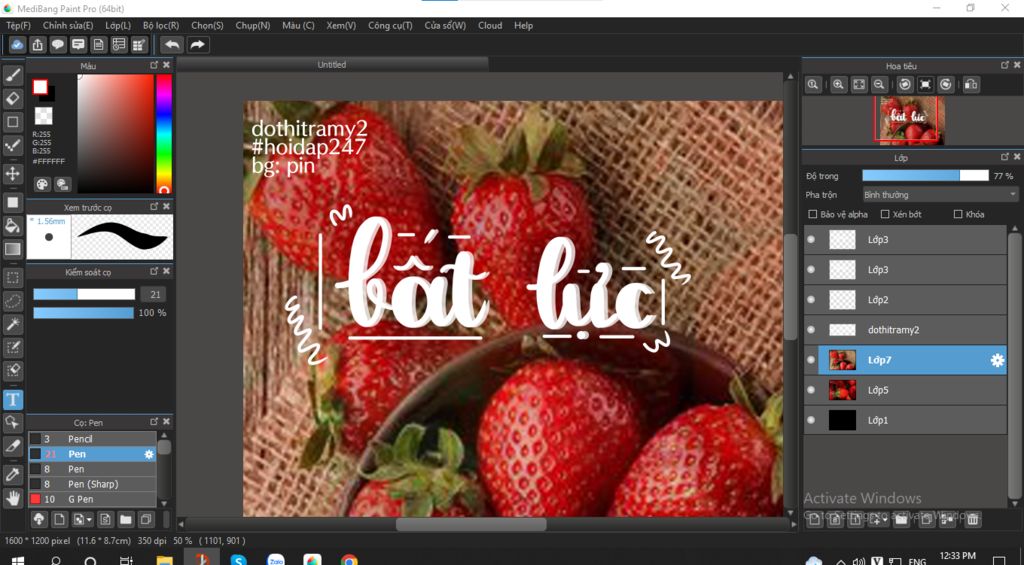Screen dimensions: 1024x565
Task: Hide the Lớp7 layer
Action: coord(811,360)
